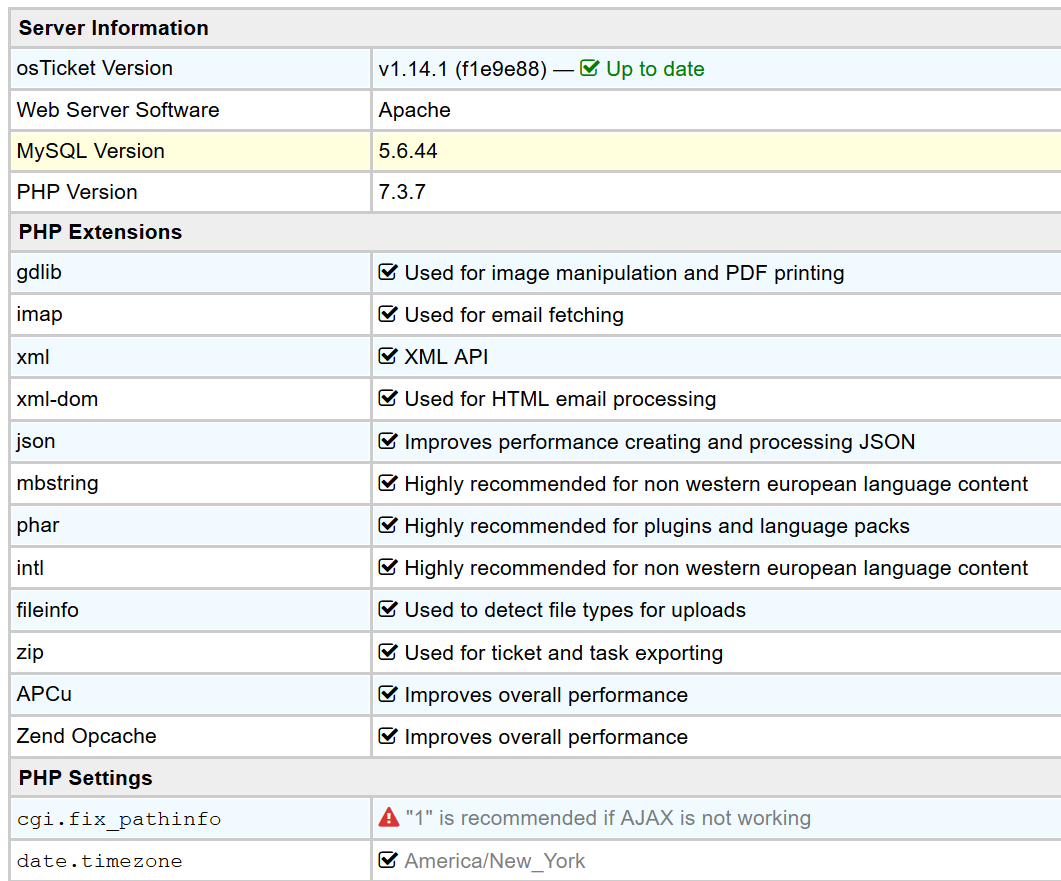Screen dimensions: 1061x881
Task: Click the MySQL version value '5.6.44'
Action: [x=408, y=151]
